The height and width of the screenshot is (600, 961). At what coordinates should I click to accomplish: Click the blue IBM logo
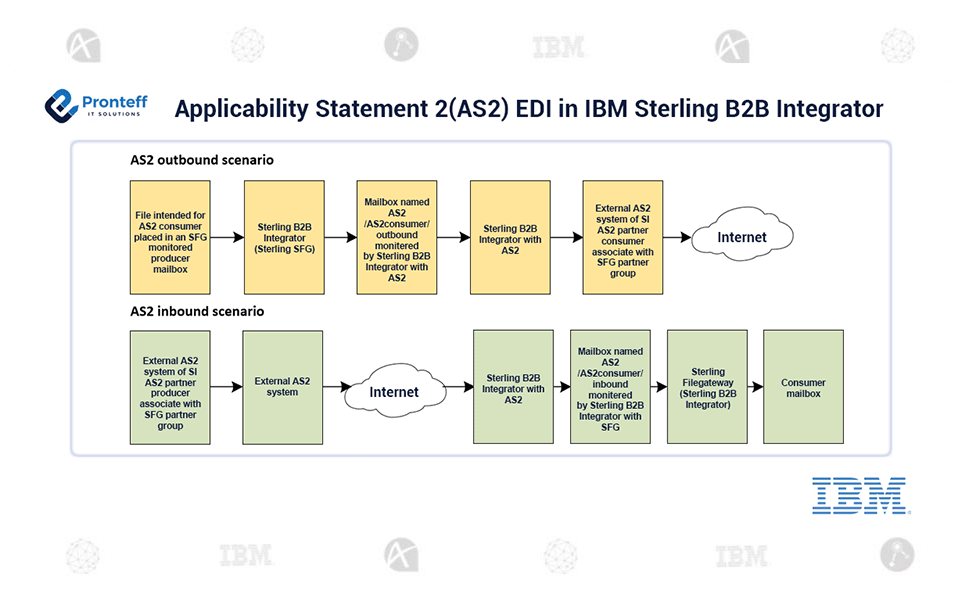tap(859, 497)
